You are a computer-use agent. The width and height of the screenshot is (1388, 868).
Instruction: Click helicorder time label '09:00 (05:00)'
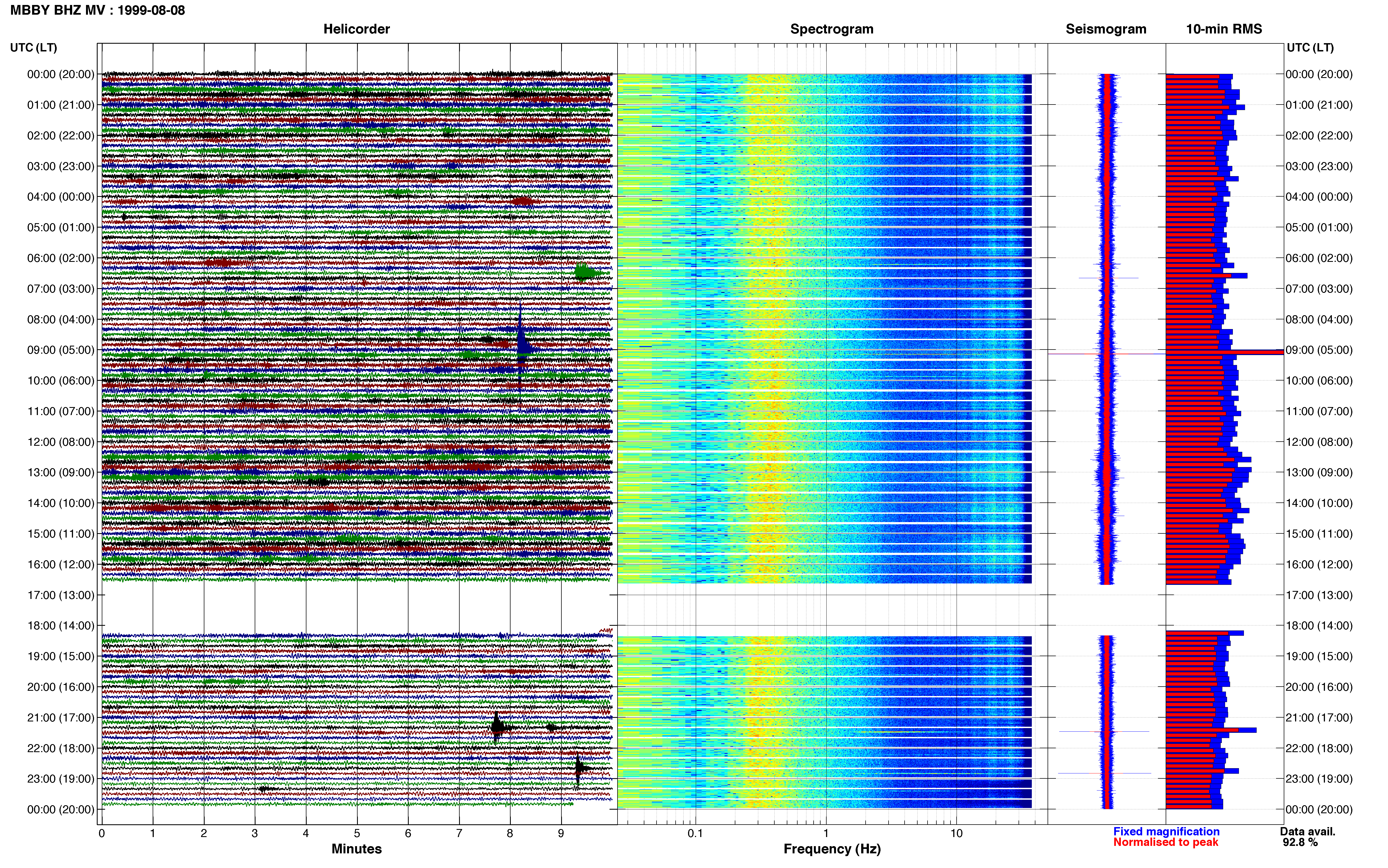pos(61,350)
